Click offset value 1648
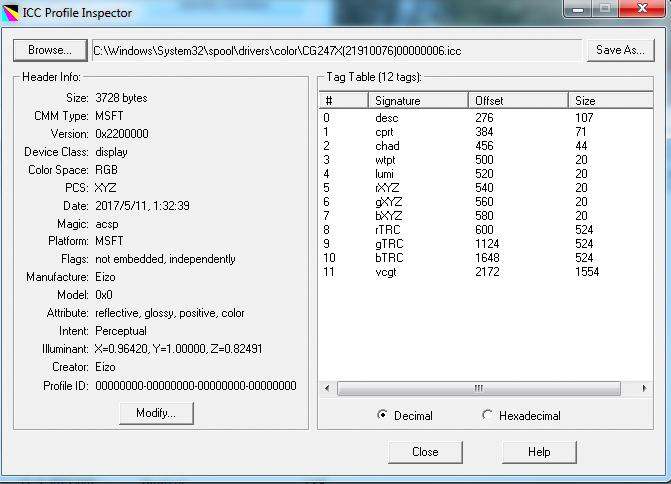671x484 pixels. coord(487,258)
